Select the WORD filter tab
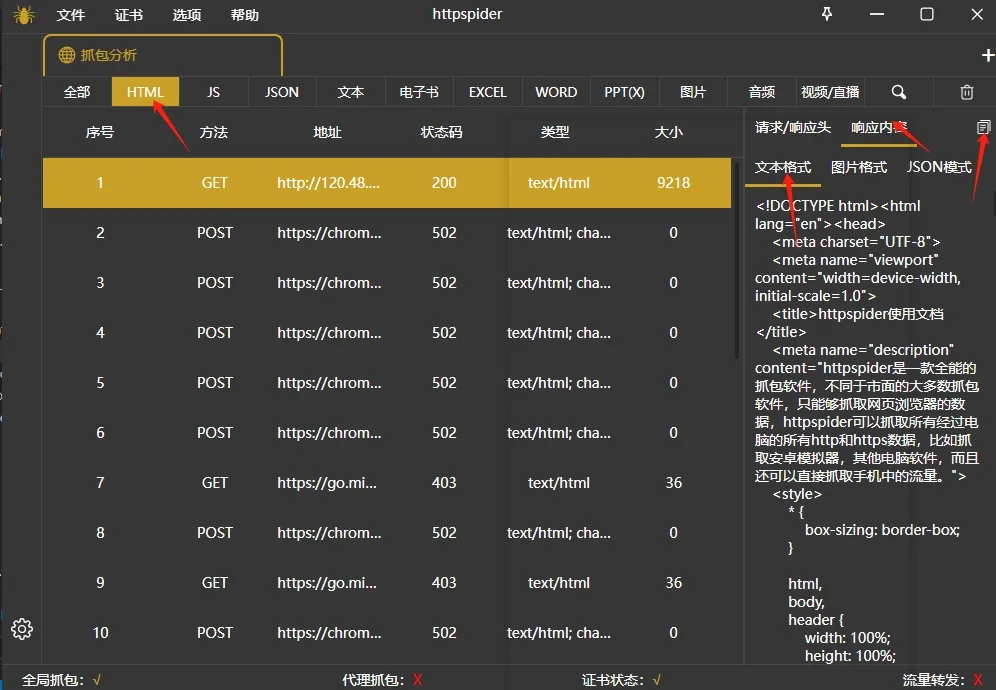Screen dimensions: 996x690 coord(556,92)
